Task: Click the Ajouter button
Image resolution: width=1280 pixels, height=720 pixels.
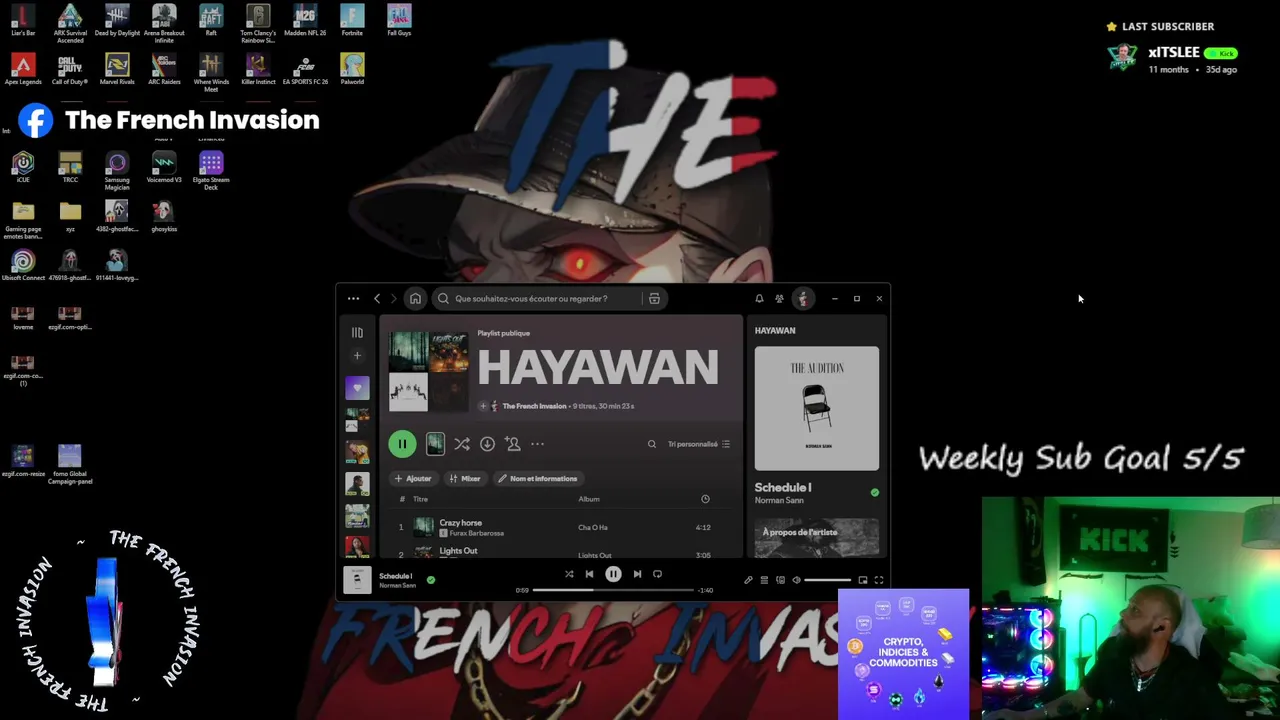Action: pos(413,478)
